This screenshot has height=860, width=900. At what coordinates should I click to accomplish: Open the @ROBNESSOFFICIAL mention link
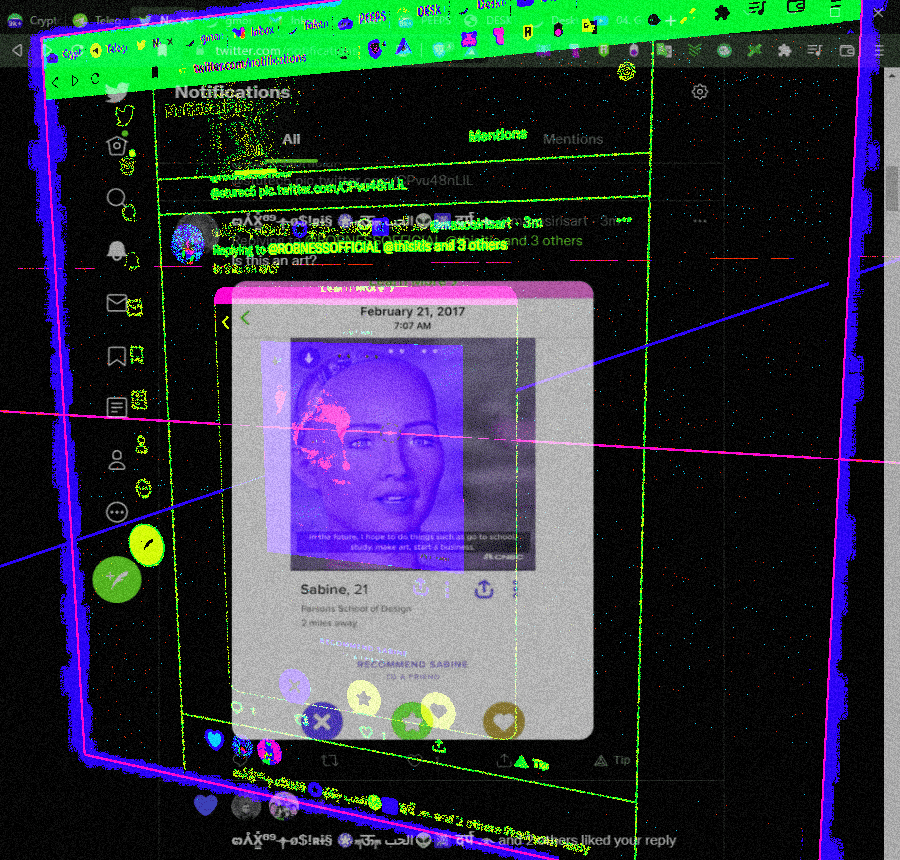click(x=323, y=246)
